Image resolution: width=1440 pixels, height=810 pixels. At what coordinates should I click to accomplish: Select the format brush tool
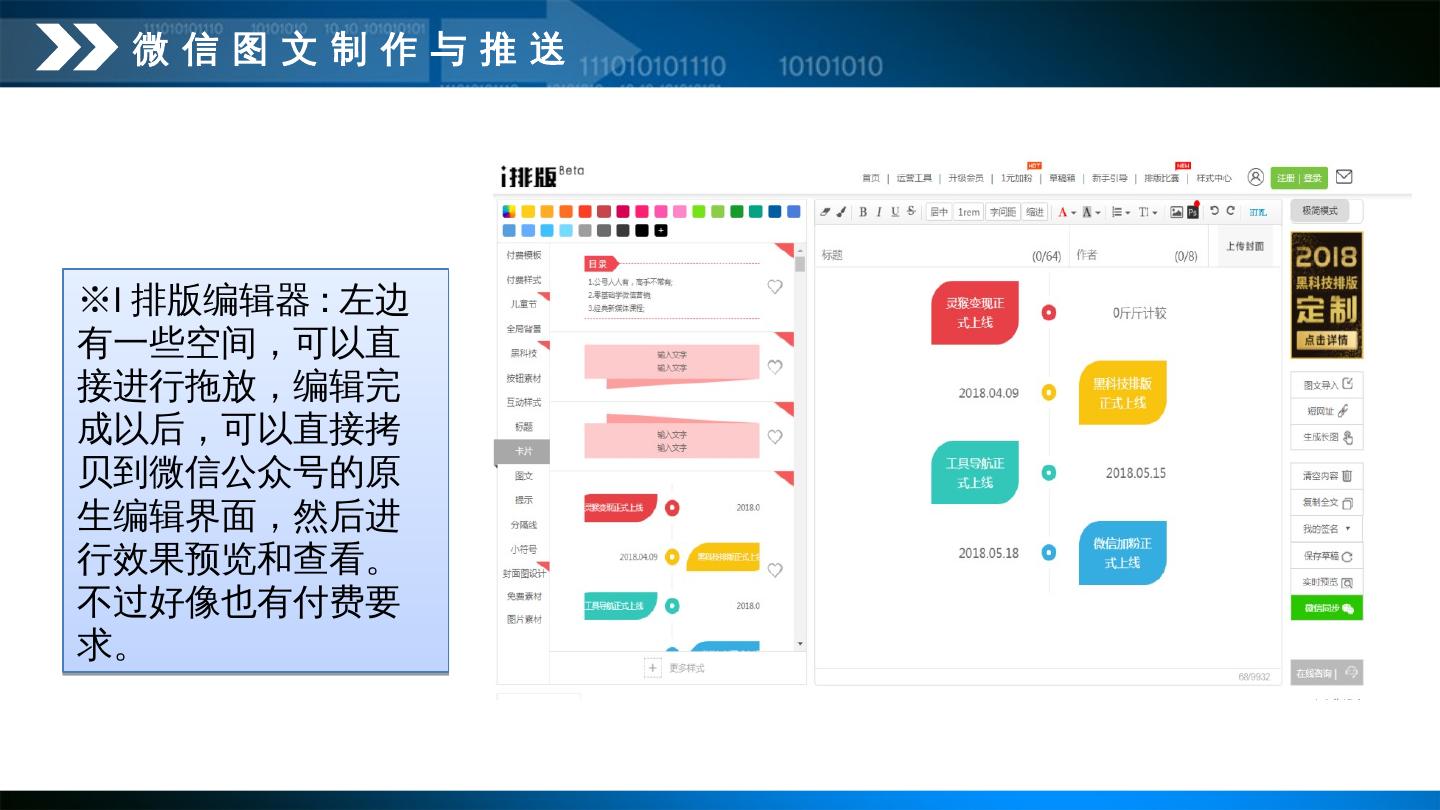[x=841, y=212]
